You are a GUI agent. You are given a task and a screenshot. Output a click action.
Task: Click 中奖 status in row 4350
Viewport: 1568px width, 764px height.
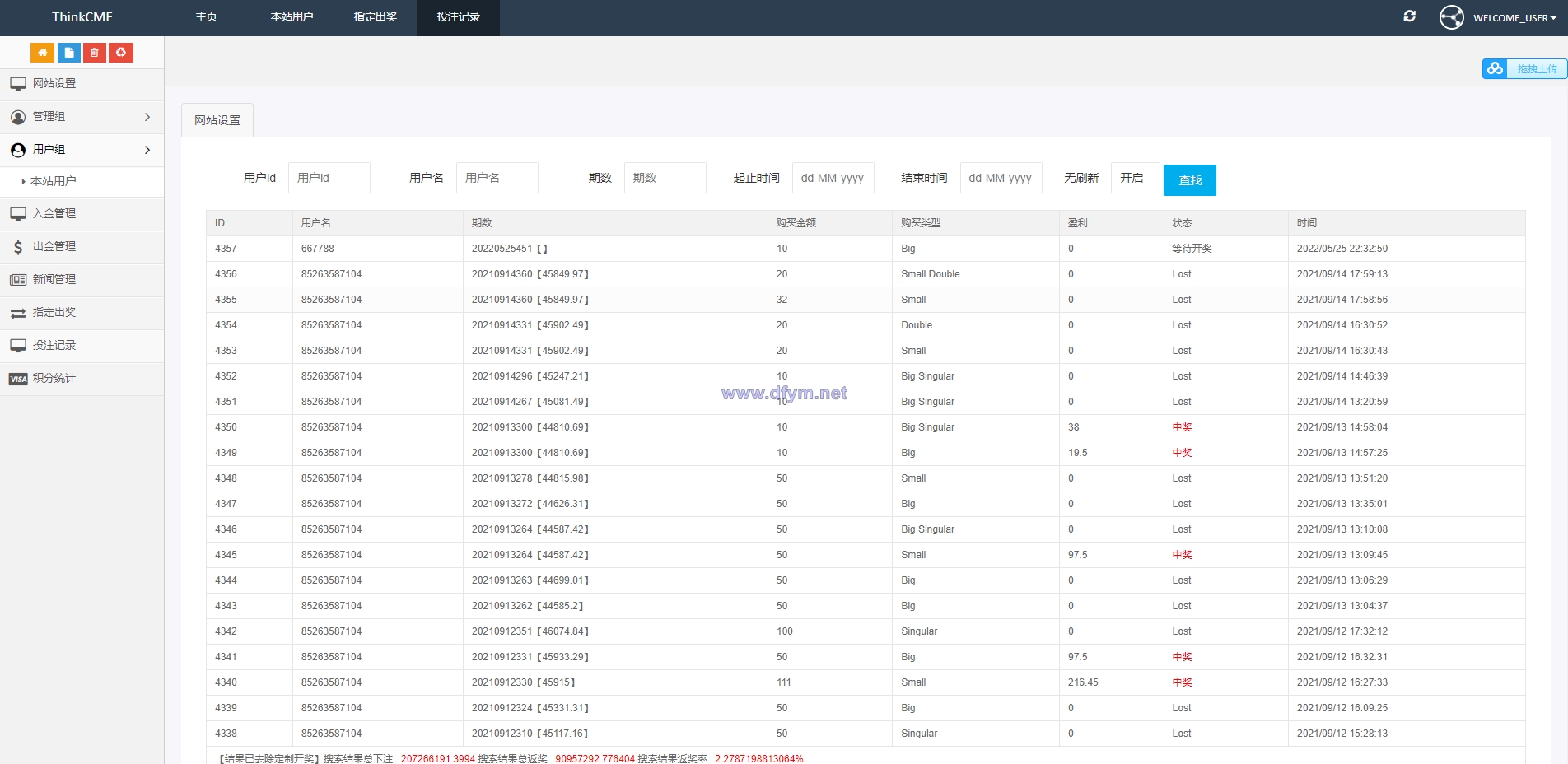click(x=1182, y=427)
